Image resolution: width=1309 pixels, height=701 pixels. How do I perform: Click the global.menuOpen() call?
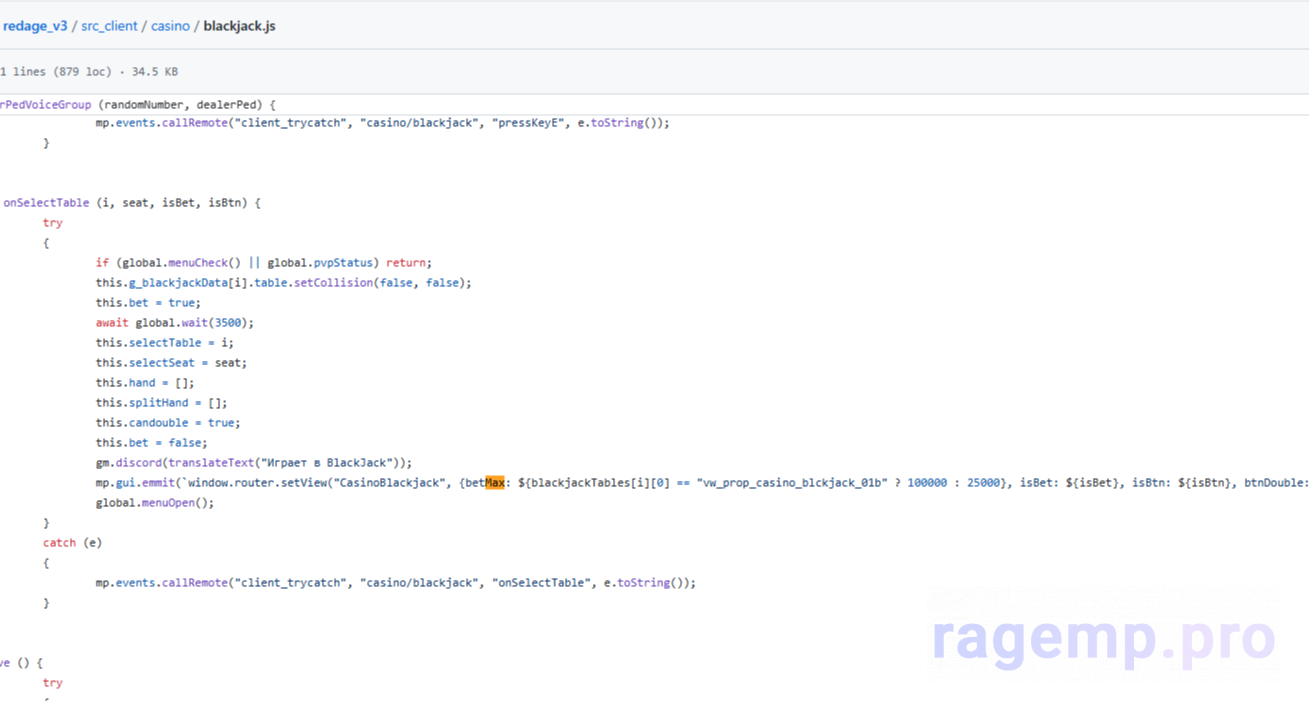click(x=154, y=503)
